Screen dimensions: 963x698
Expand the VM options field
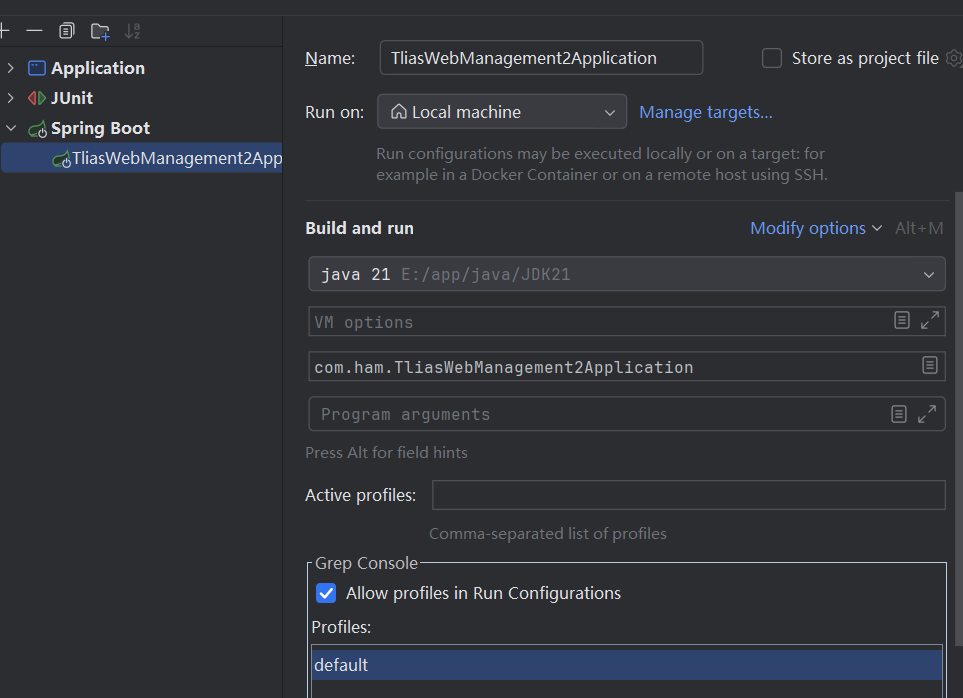[929, 321]
